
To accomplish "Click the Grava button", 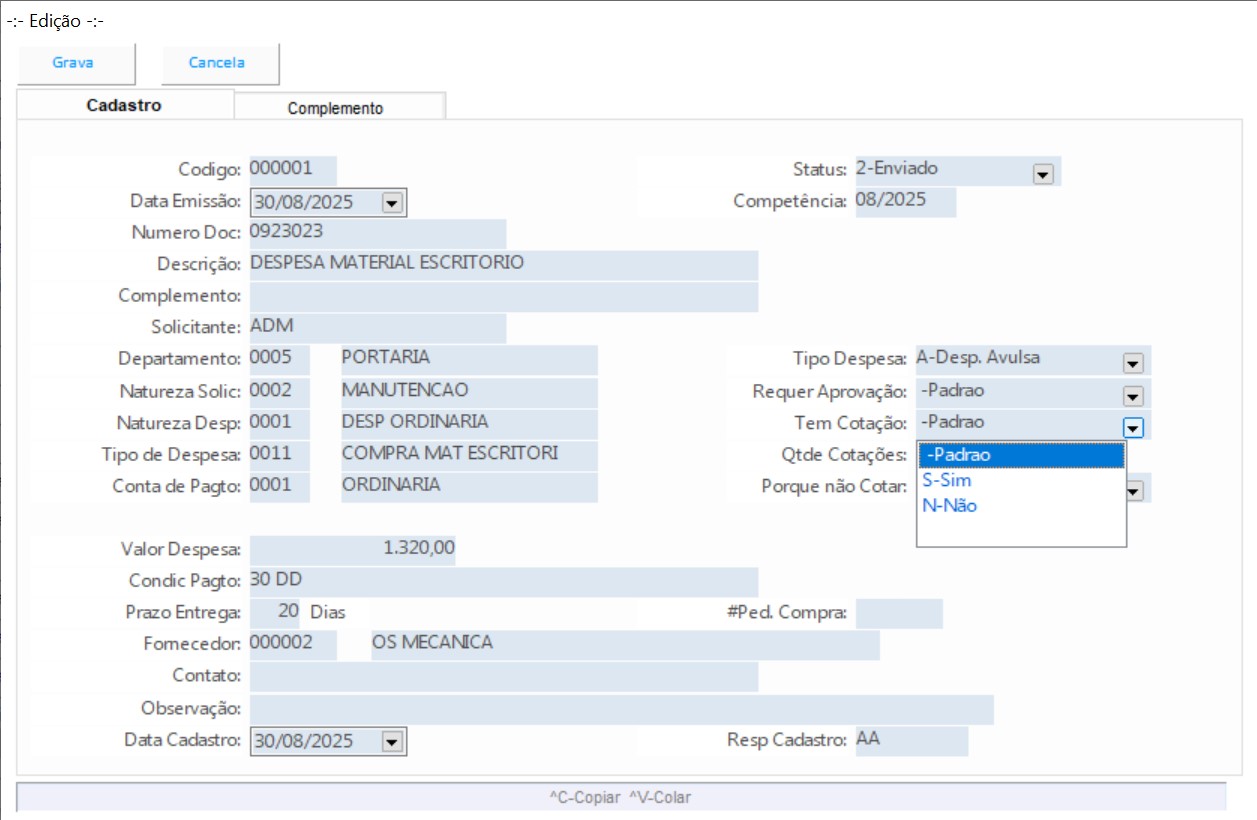I will tap(73, 63).
